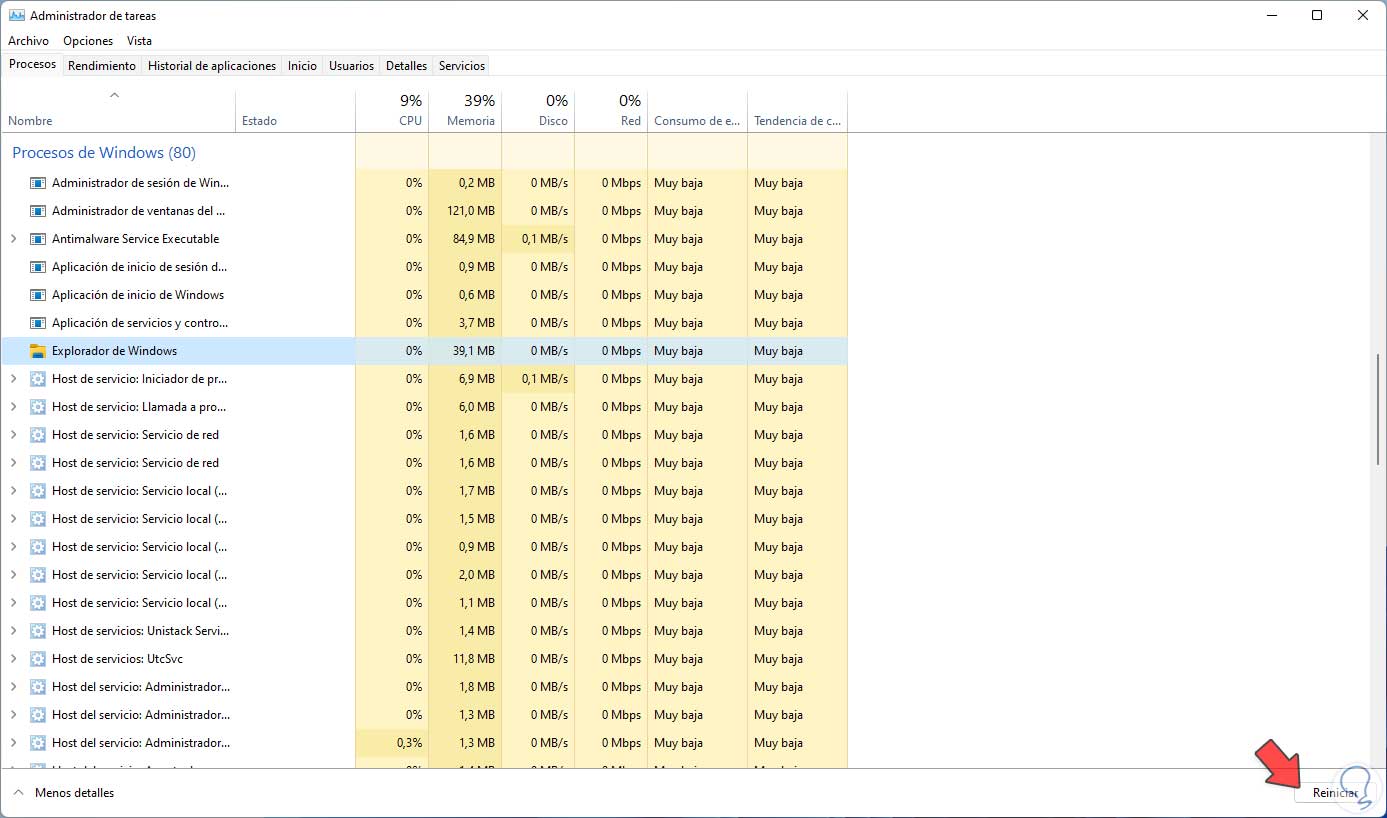The height and width of the screenshot is (818, 1387).
Task: Expand the Servicio local row using 1,1 MB
Action: coord(13,603)
